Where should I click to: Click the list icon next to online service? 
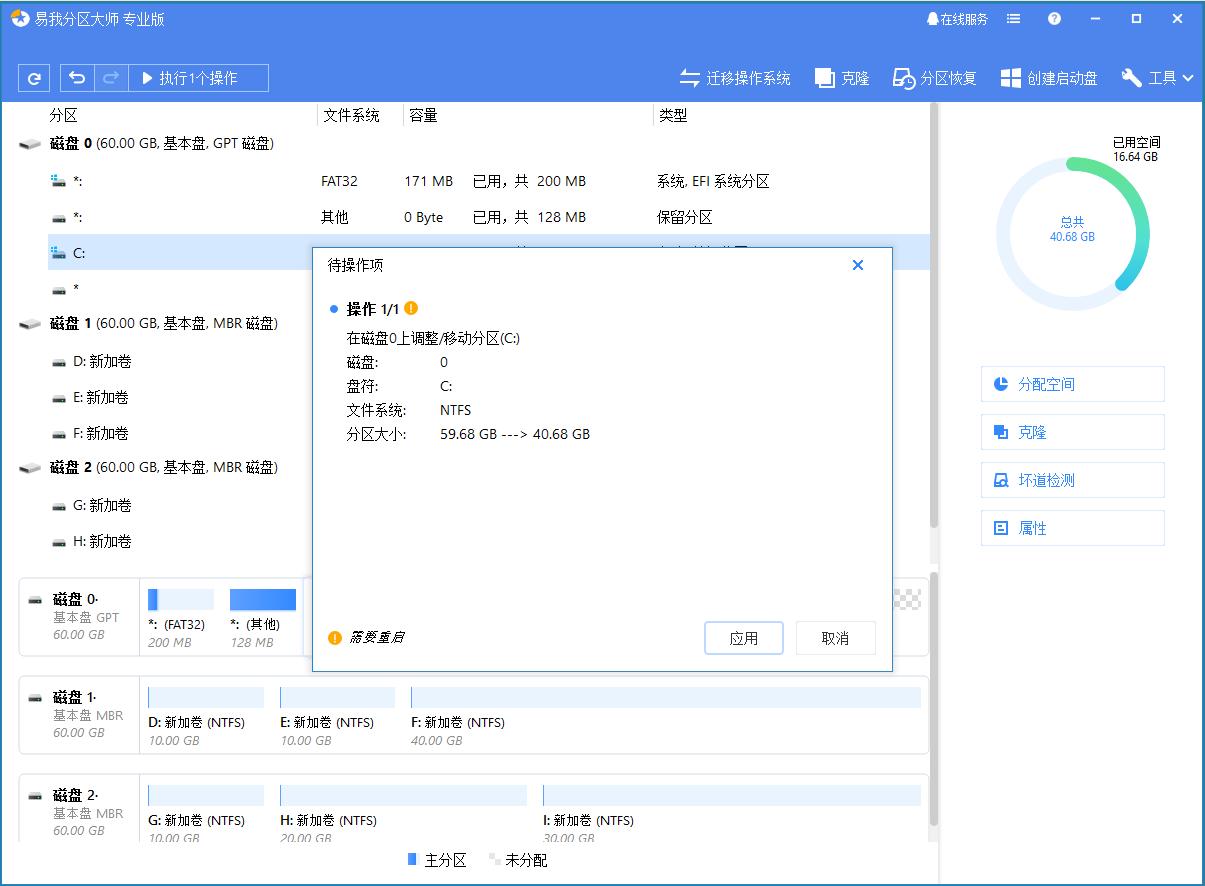coord(1013,18)
